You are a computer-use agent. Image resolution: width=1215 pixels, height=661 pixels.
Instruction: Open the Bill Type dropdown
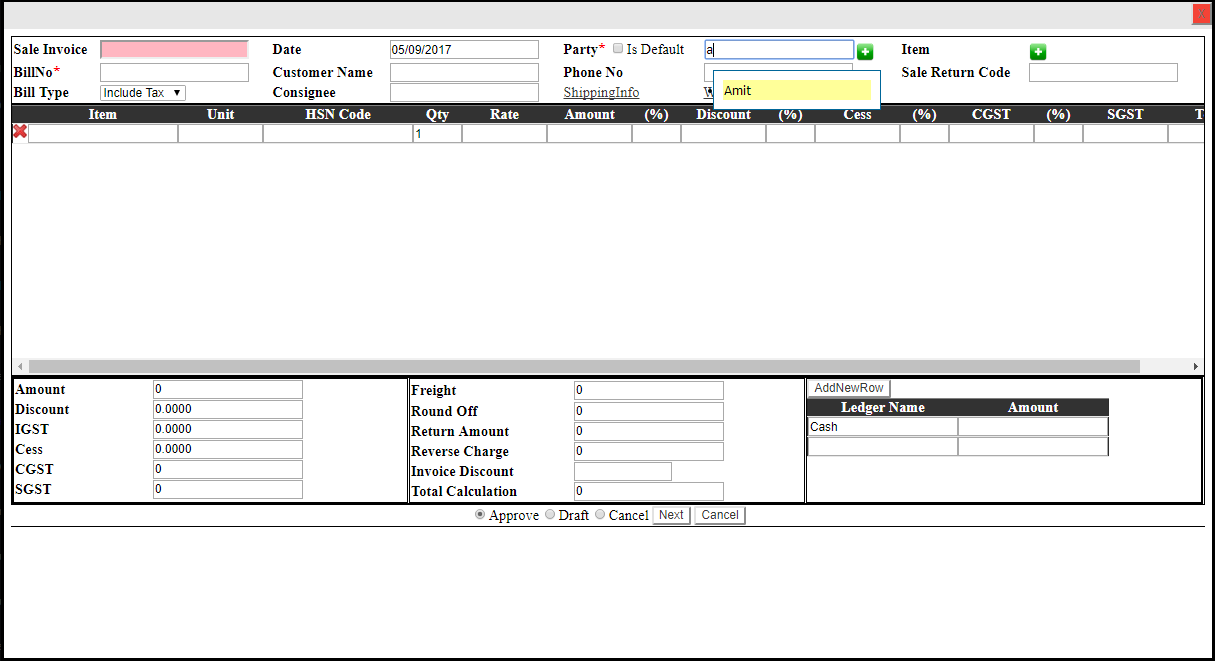click(x=143, y=93)
